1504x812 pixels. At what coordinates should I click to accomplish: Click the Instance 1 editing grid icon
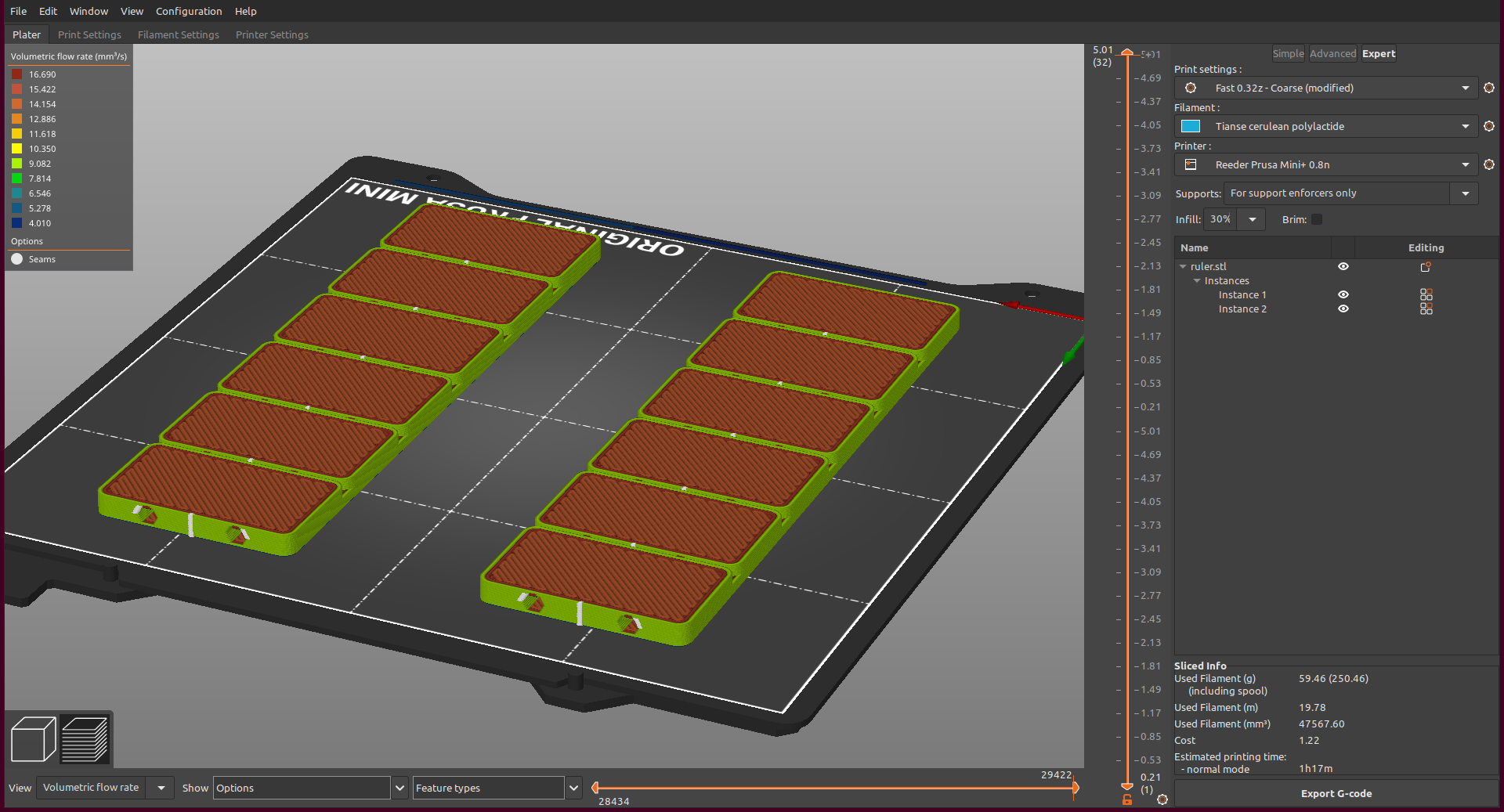pyautogui.click(x=1426, y=296)
